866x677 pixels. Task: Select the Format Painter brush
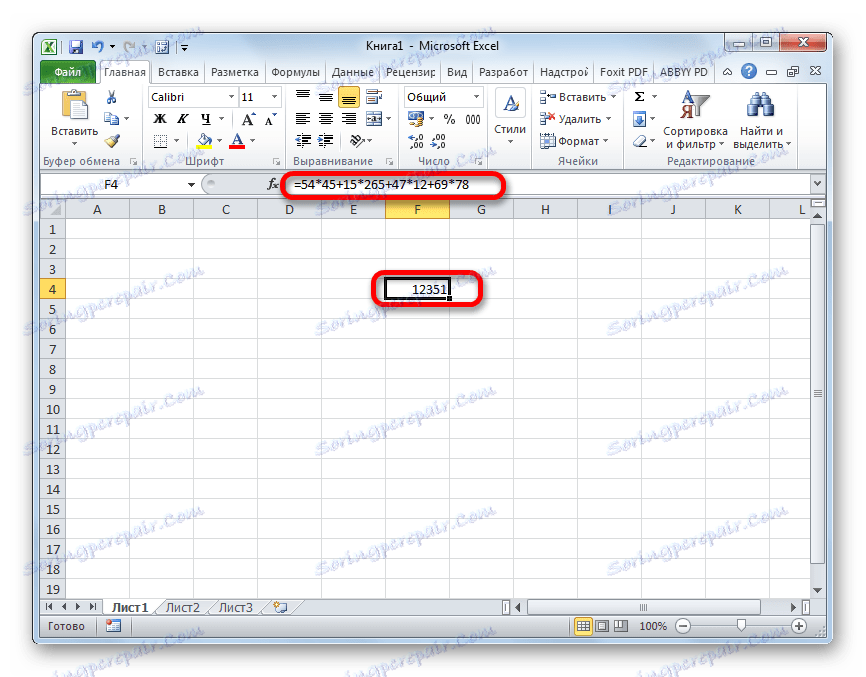coord(112,141)
